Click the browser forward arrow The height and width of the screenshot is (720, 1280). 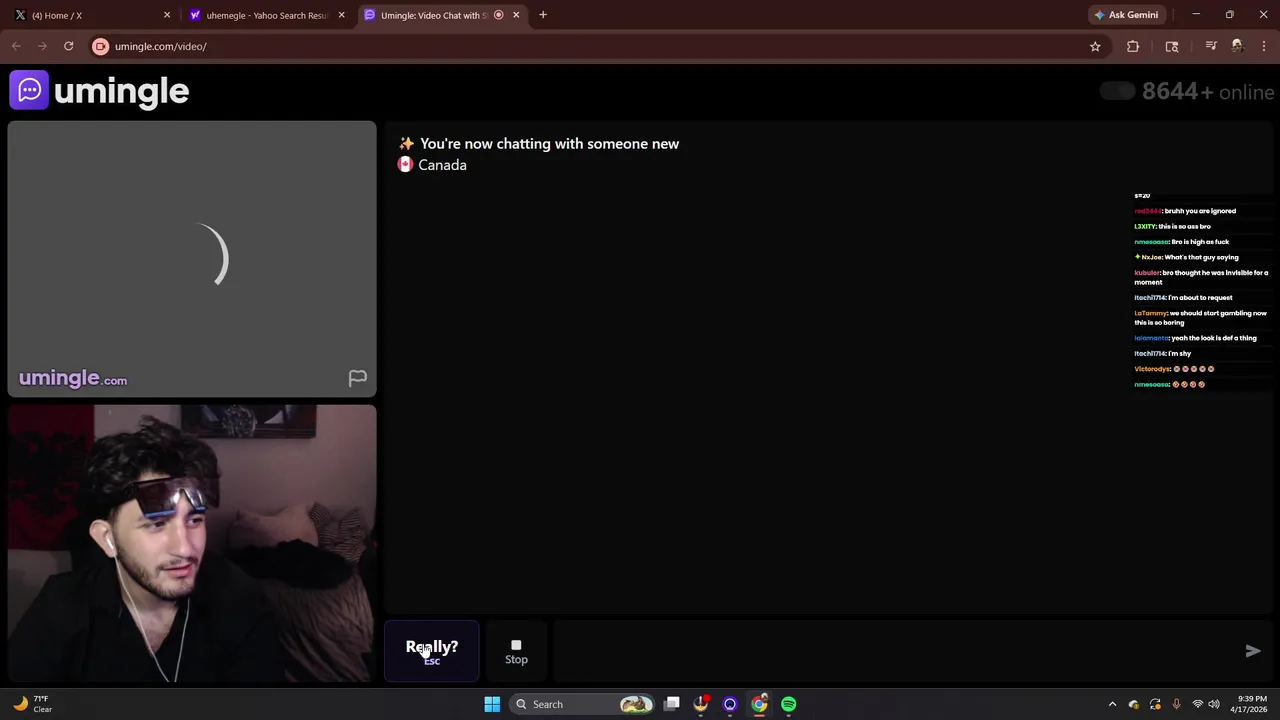coord(42,46)
